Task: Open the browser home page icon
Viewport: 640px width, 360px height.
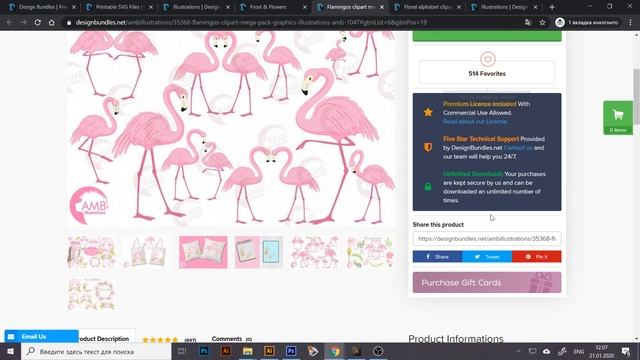Action: click(x=51, y=22)
